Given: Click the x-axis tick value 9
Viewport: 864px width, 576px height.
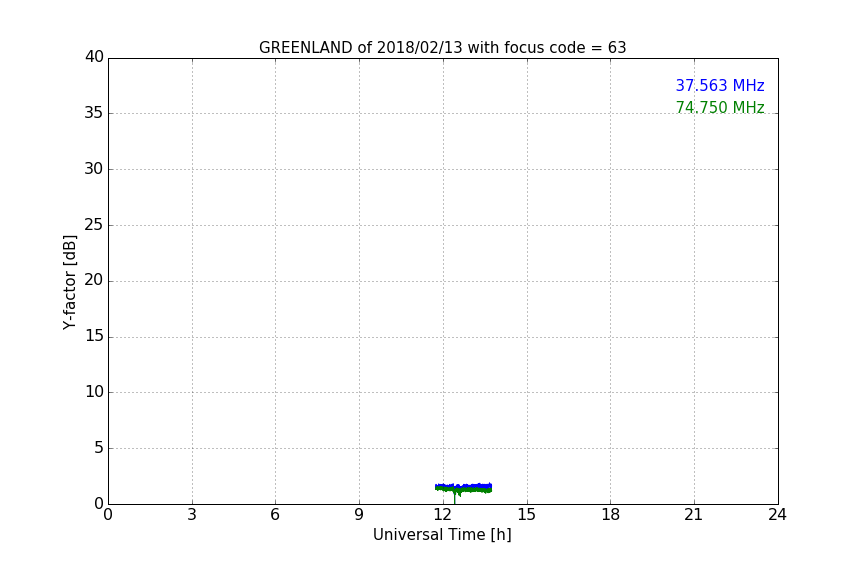Looking at the screenshot, I should (x=359, y=515).
